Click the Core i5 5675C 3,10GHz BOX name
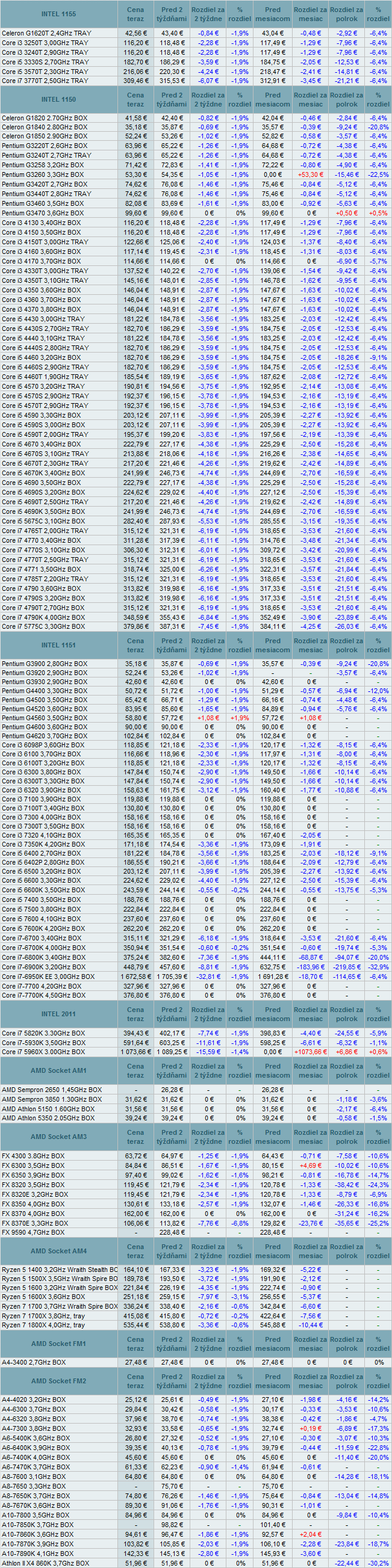This screenshot has height=1568, width=392. click(44, 522)
